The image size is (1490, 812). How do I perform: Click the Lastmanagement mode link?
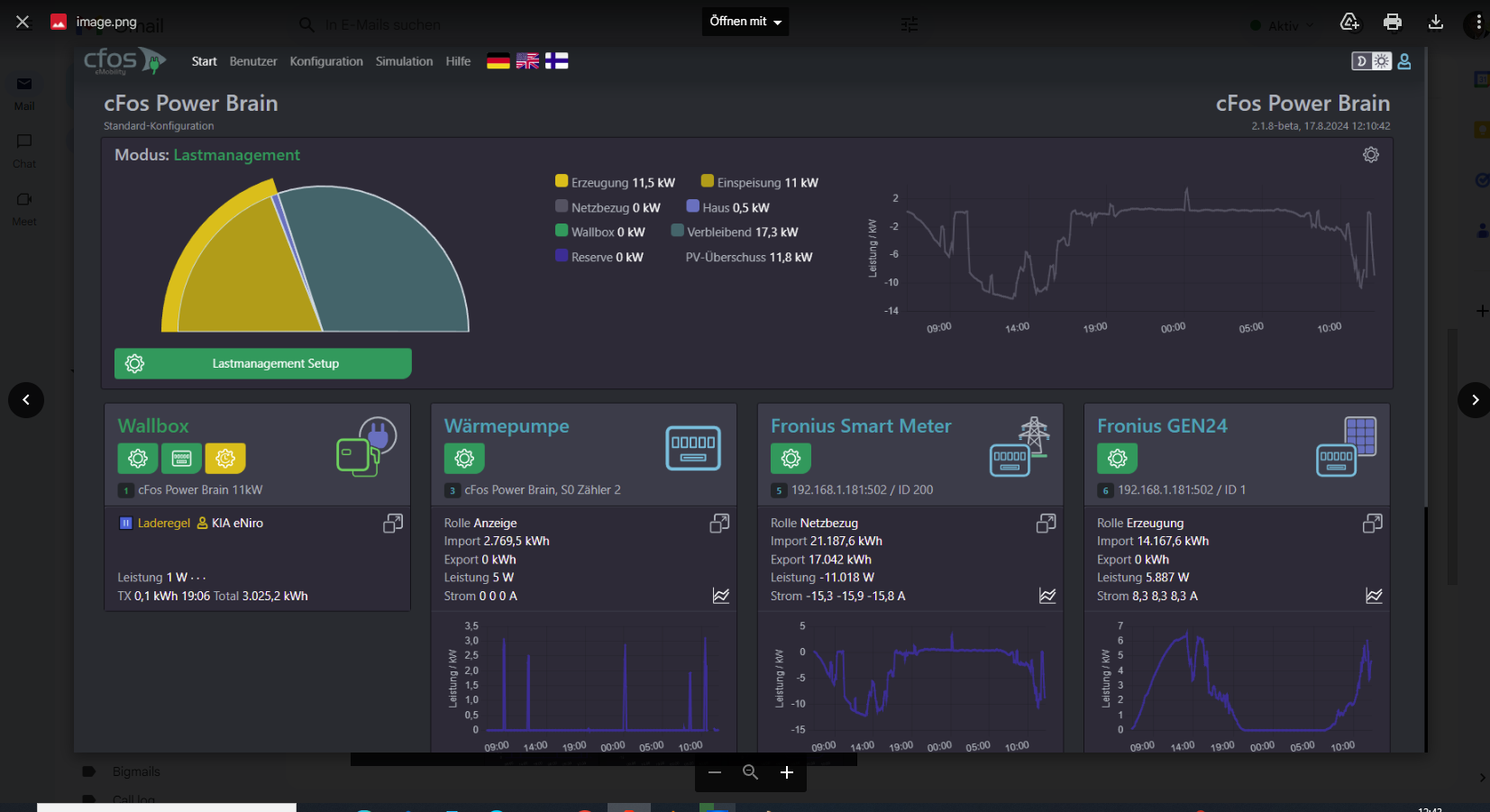click(x=236, y=155)
